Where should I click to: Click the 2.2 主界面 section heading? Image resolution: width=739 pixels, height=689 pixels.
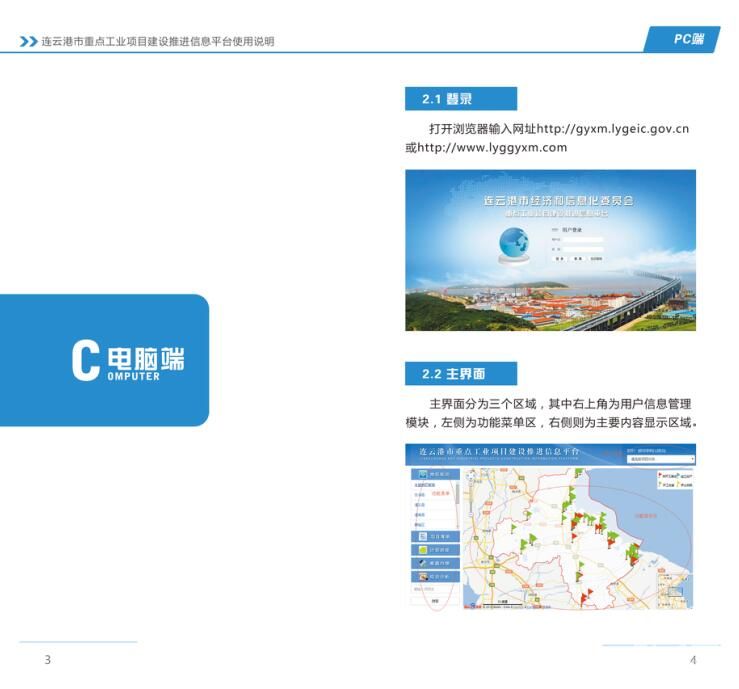460,374
